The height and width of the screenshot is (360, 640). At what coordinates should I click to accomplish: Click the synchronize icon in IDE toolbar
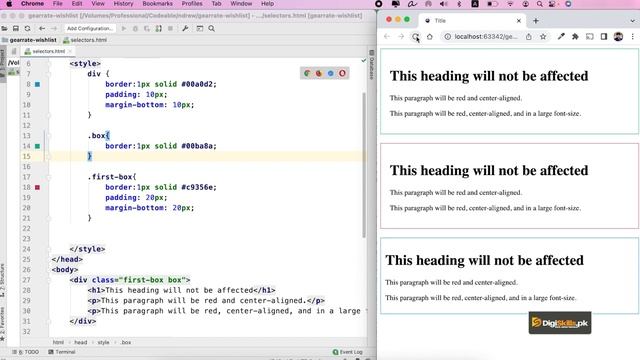[27, 29]
